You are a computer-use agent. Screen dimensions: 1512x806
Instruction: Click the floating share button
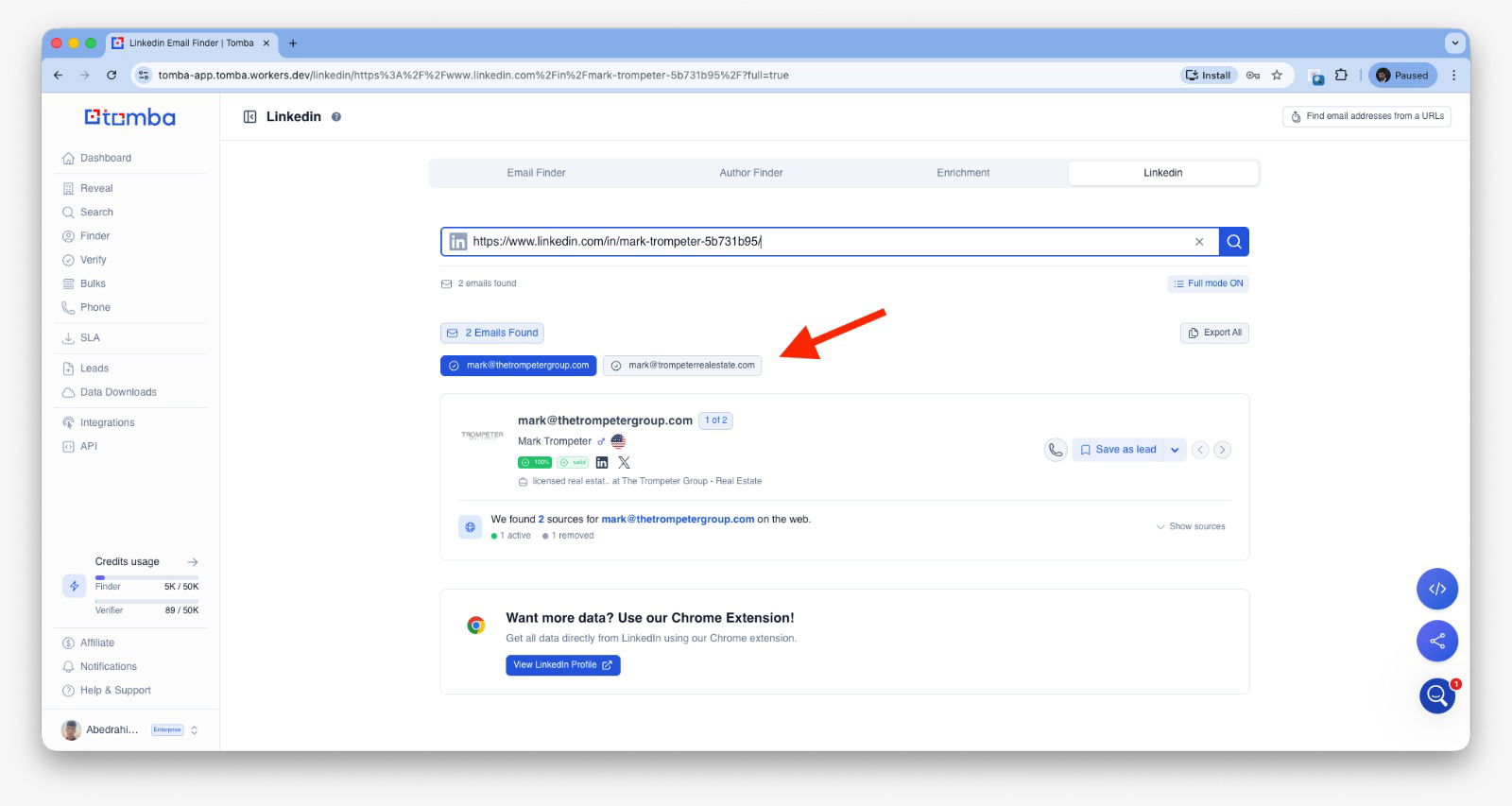coord(1436,642)
